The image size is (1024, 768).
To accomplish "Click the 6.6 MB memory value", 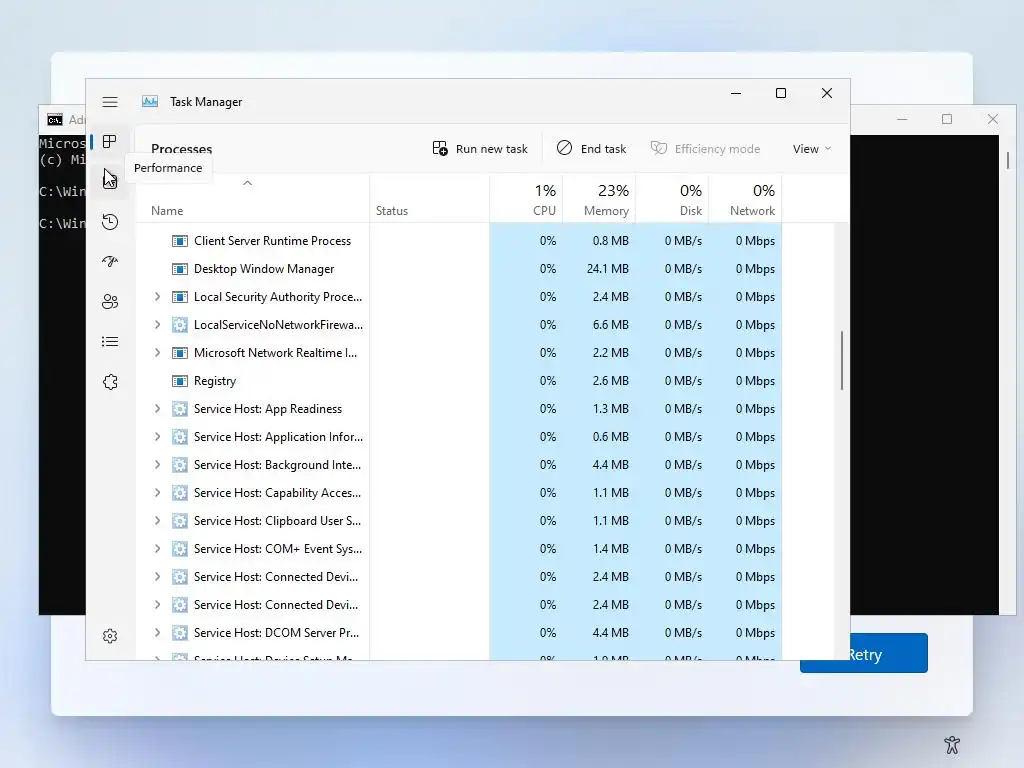I will 611,325.
